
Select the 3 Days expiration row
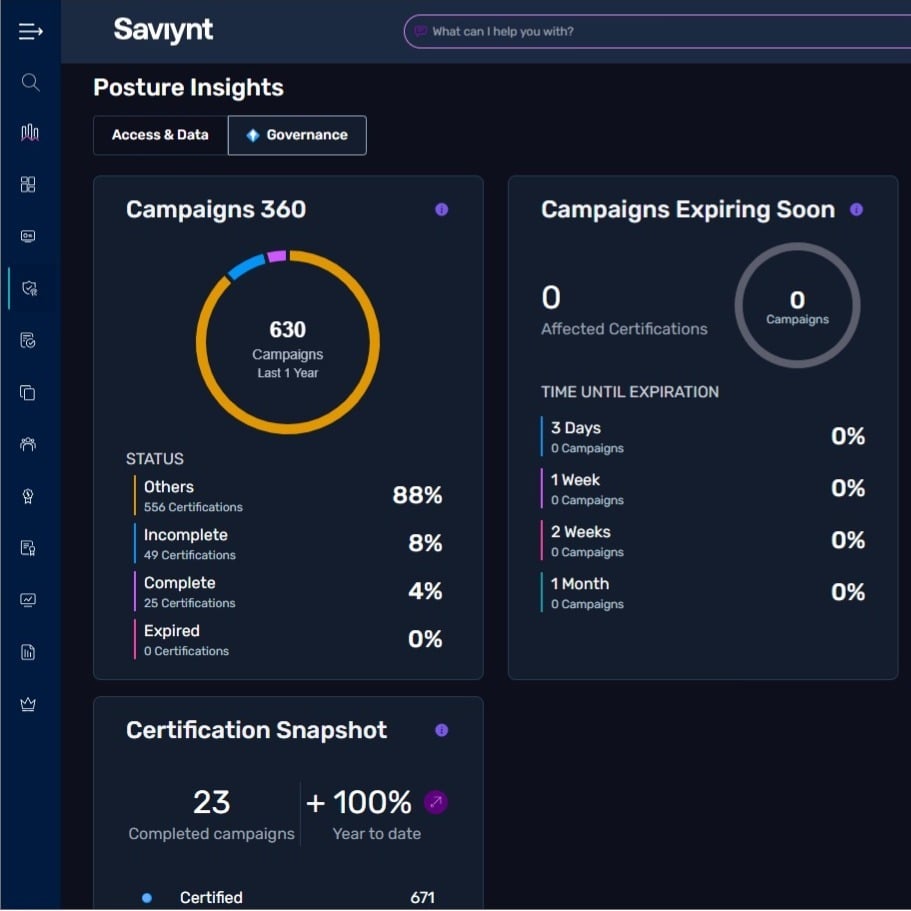(x=703, y=436)
